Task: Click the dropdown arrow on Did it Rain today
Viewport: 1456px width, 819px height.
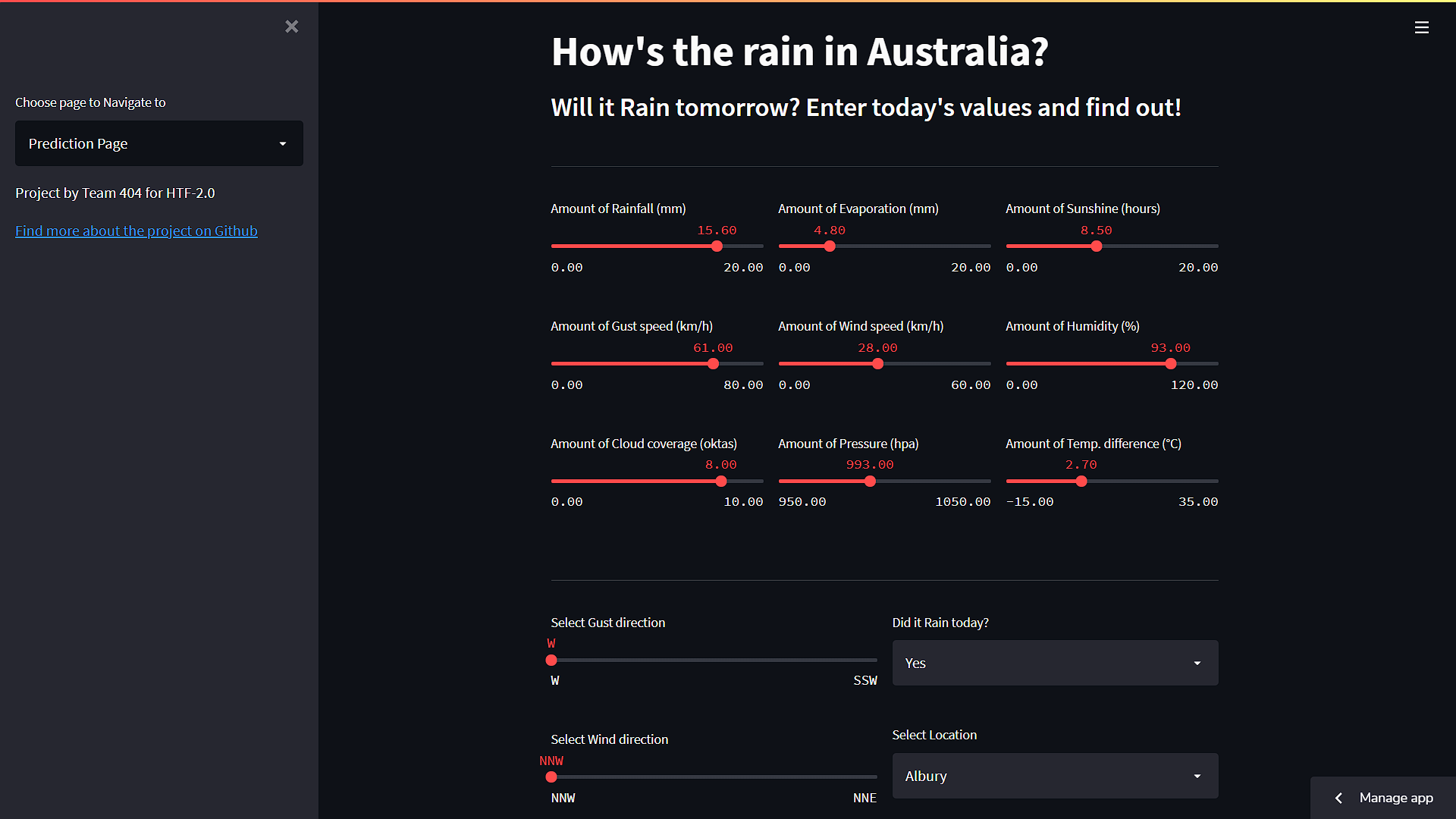Action: 1197,663
